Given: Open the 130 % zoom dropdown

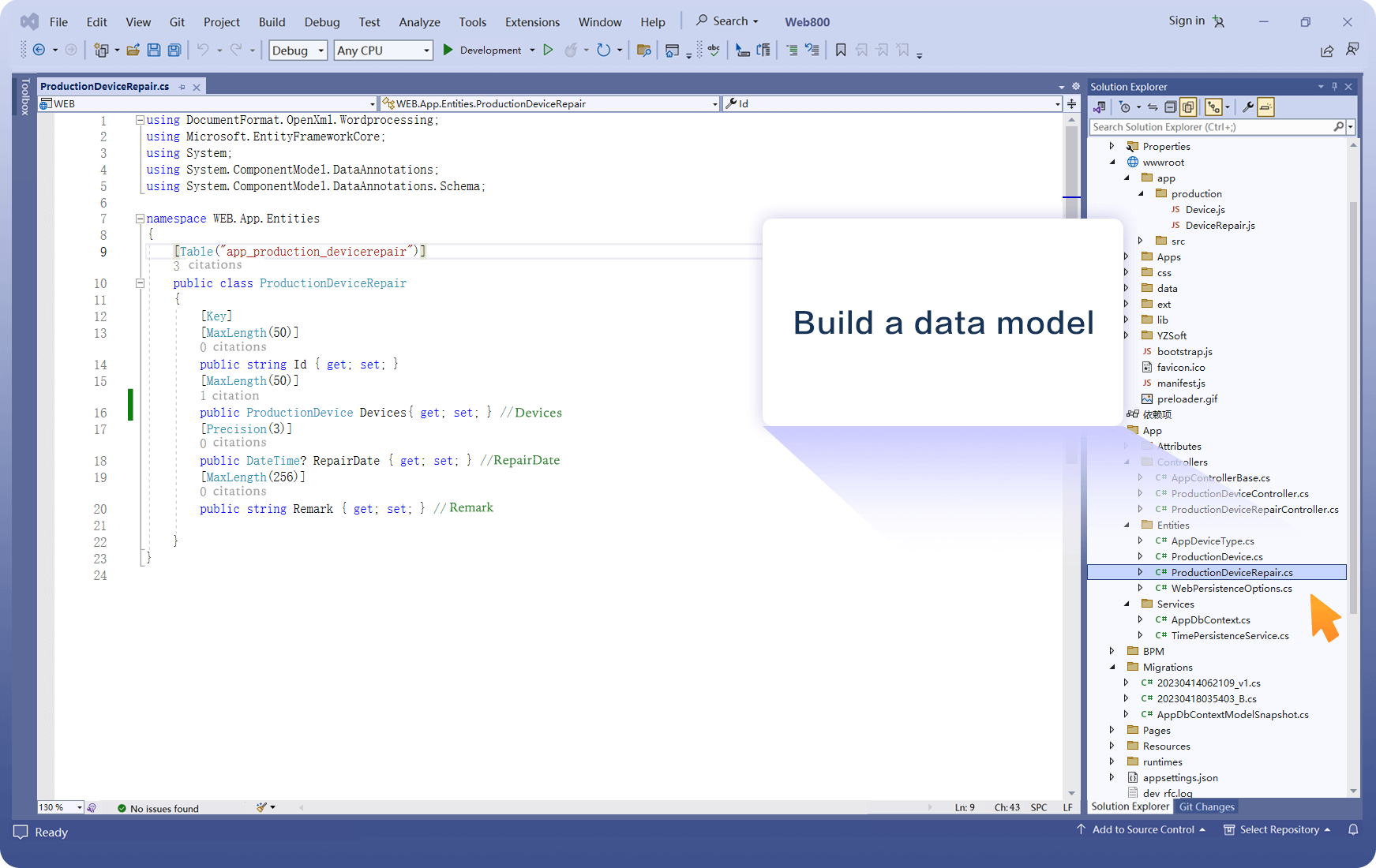Looking at the screenshot, I should click(x=61, y=807).
